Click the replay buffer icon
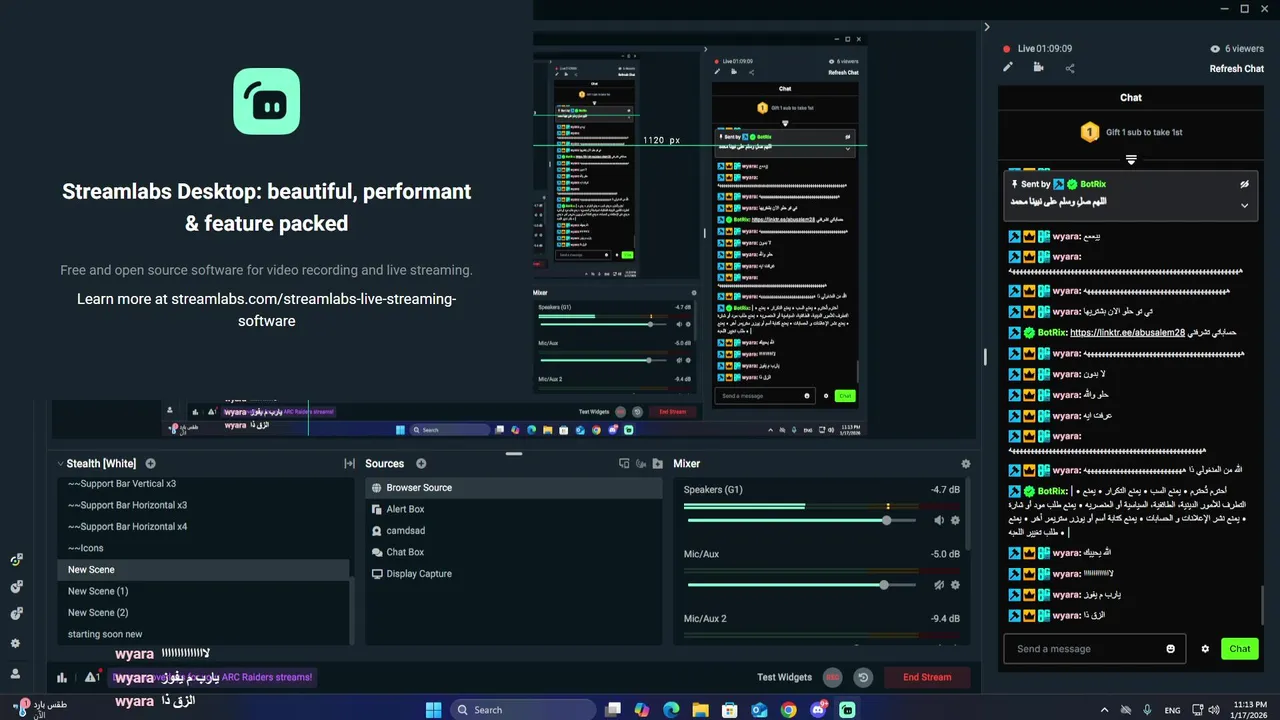This screenshot has height=720, width=1280. pos(863,677)
